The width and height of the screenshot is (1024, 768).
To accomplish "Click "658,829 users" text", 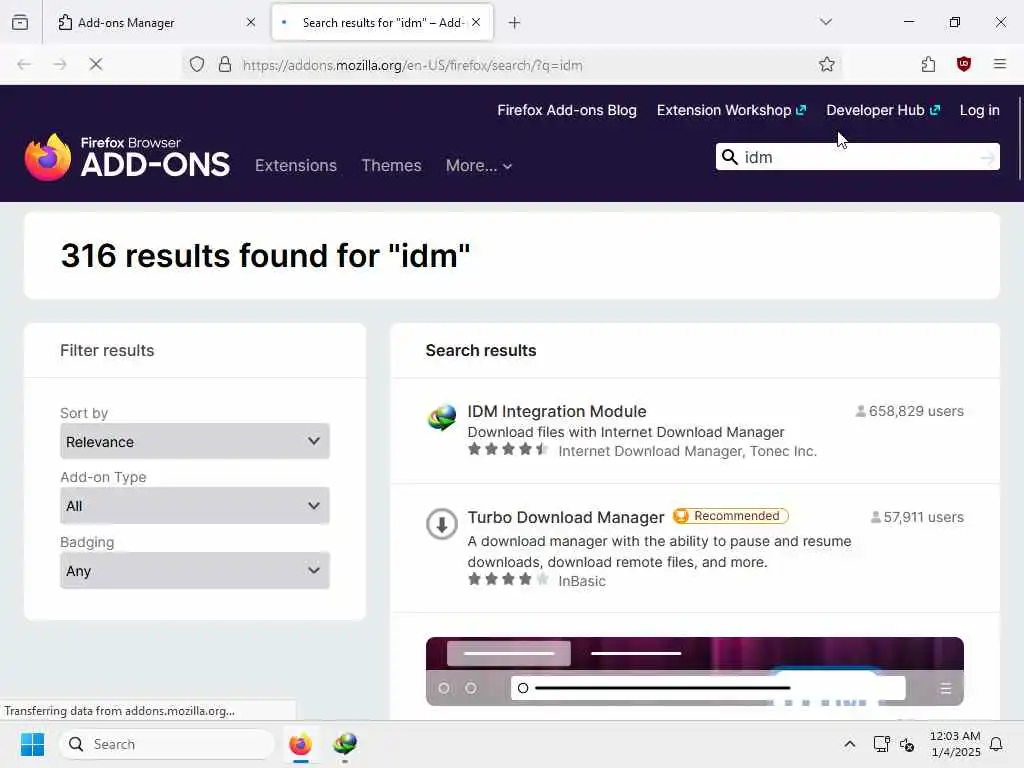I will click(916, 411).
